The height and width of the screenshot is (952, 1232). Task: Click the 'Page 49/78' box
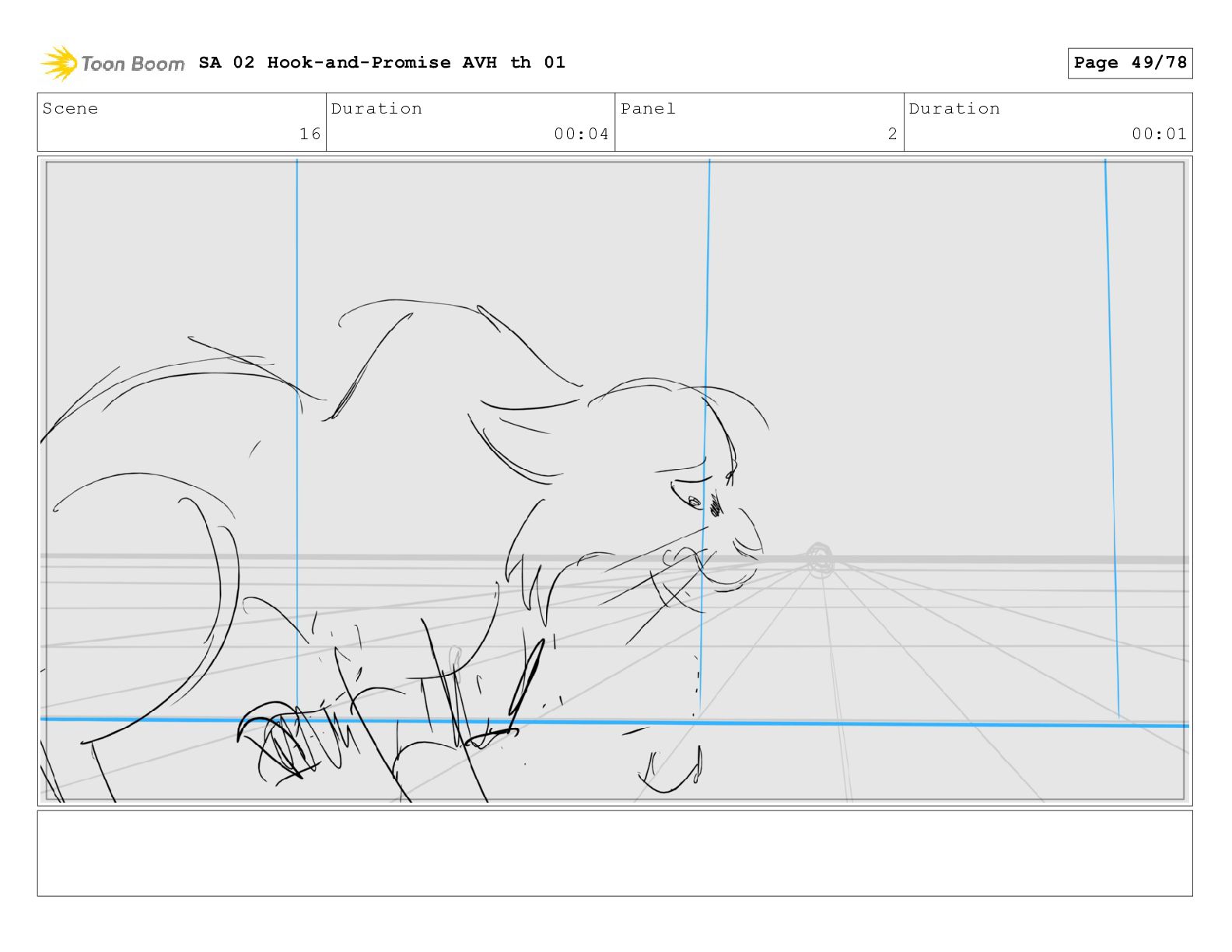tap(1130, 63)
